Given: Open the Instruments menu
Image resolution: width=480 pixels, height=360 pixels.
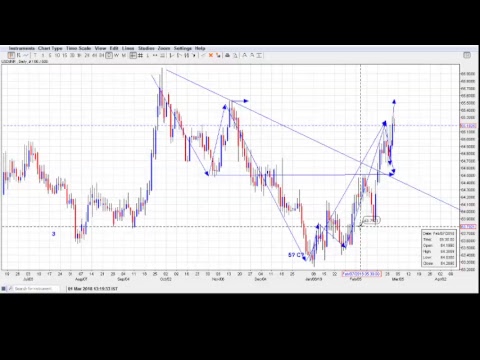Looking at the screenshot, I should pyautogui.click(x=22, y=48).
